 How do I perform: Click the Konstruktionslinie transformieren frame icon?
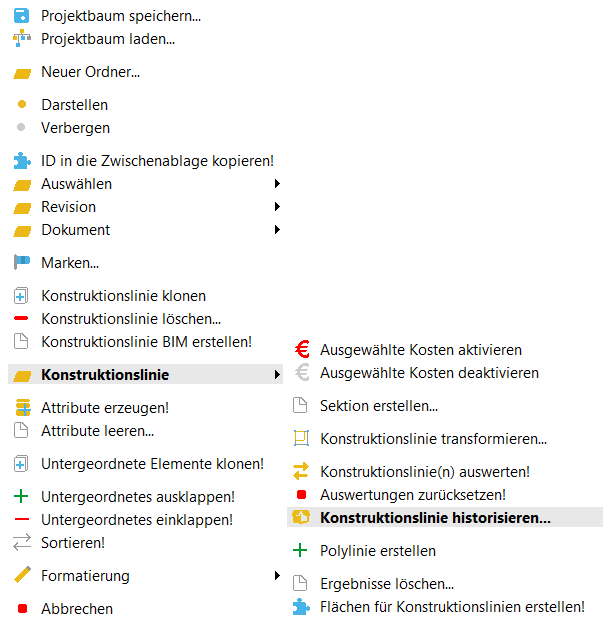point(301,438)
